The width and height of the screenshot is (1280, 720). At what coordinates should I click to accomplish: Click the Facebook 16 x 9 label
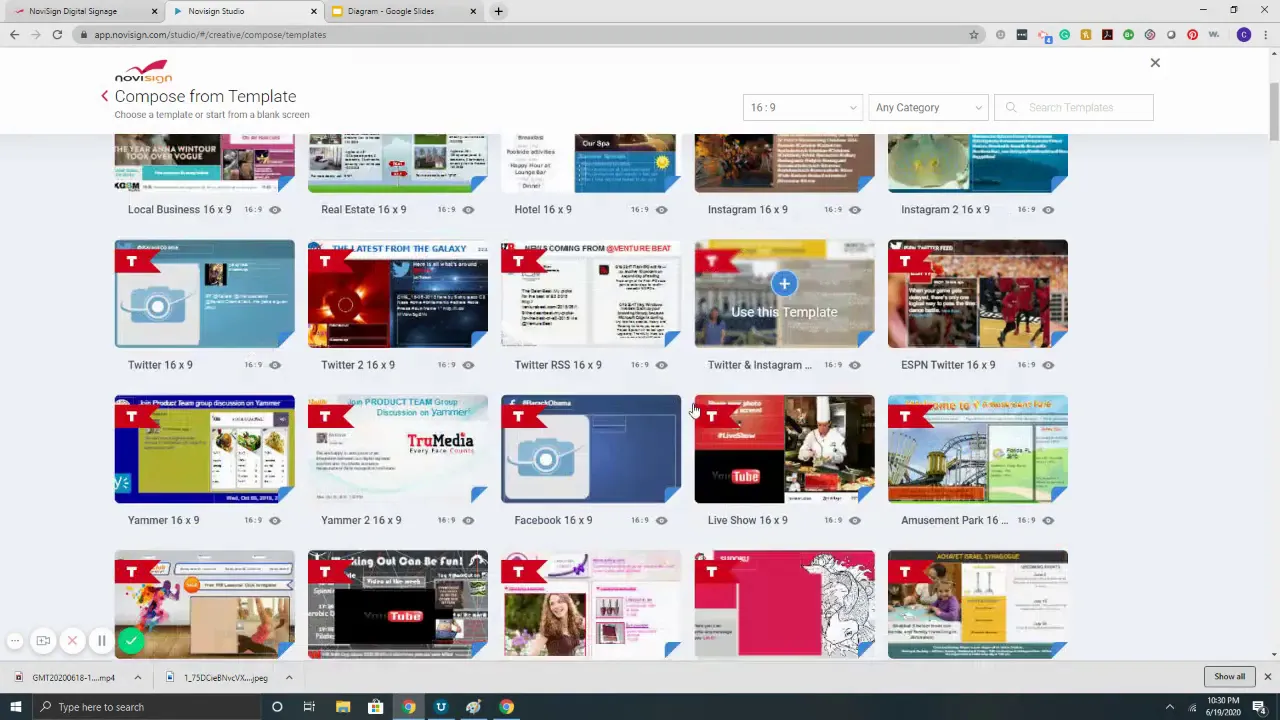click(x=553, y=520)
